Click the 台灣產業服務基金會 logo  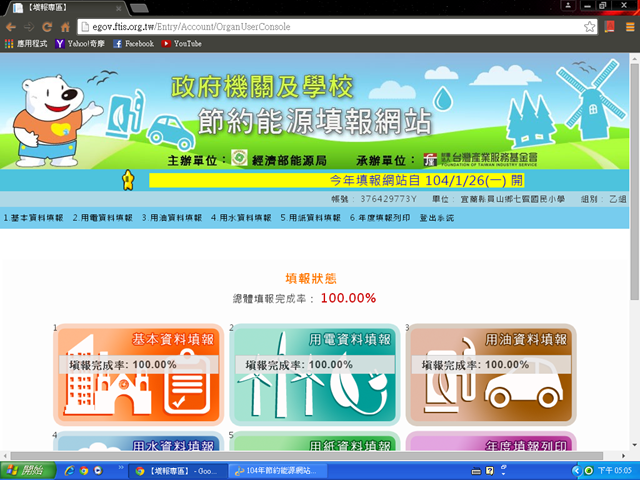point(480,159)
